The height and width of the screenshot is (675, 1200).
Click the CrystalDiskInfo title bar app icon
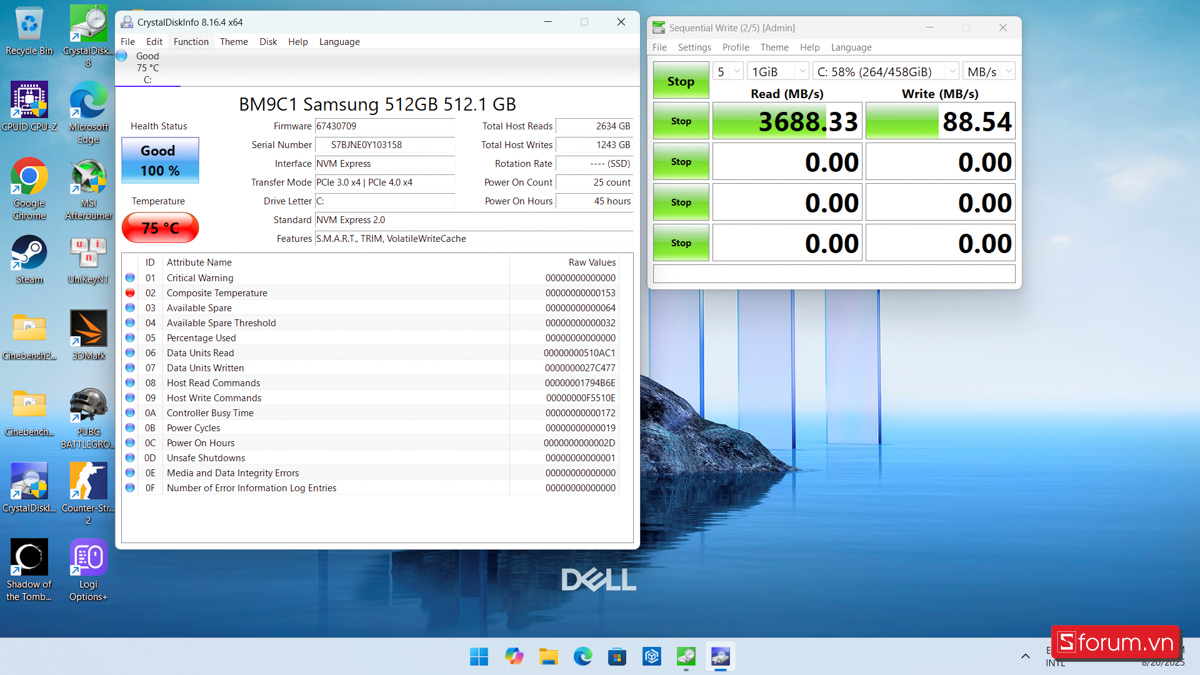[127, 22]
